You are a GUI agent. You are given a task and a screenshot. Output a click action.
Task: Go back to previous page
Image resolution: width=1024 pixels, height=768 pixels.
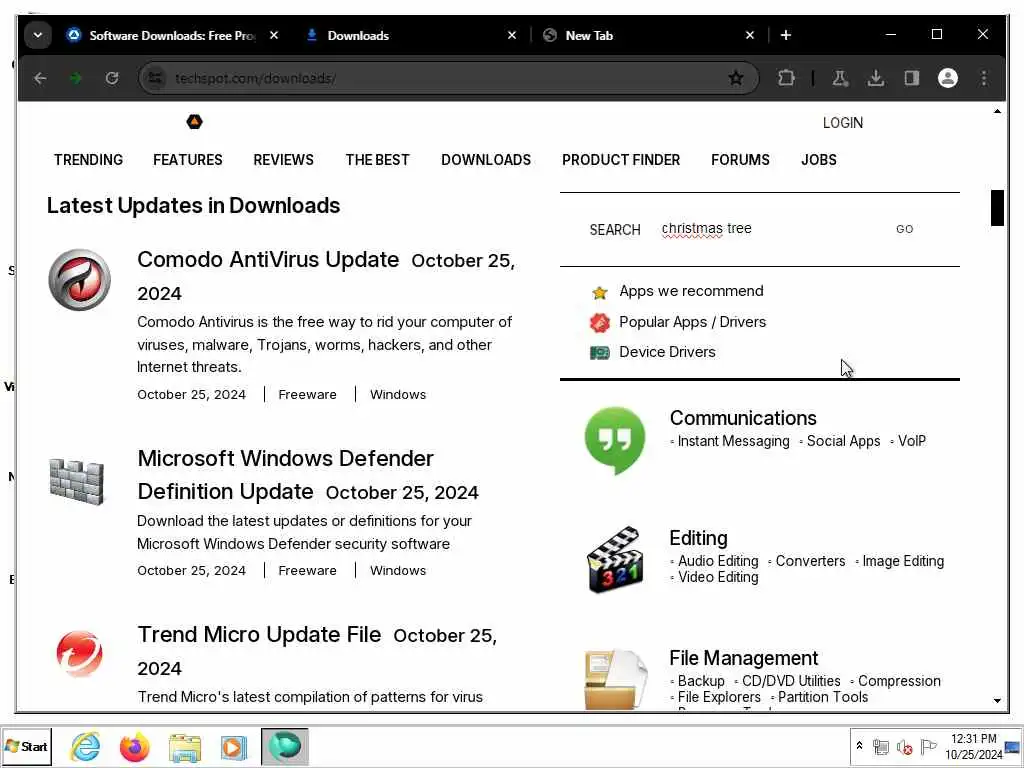coord(40,78)
